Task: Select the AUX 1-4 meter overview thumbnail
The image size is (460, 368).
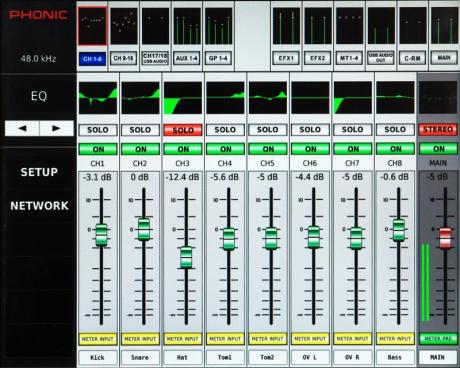Action: (187, 26)
